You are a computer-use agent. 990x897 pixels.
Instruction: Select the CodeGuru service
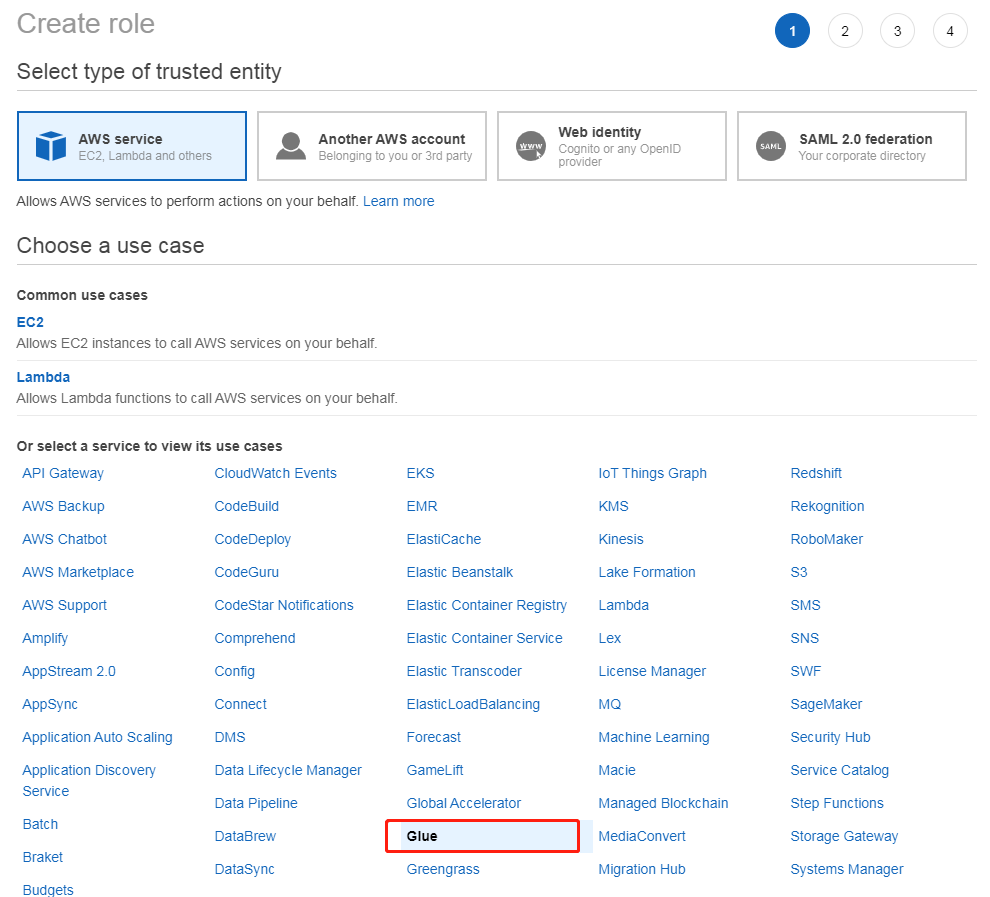246,572
